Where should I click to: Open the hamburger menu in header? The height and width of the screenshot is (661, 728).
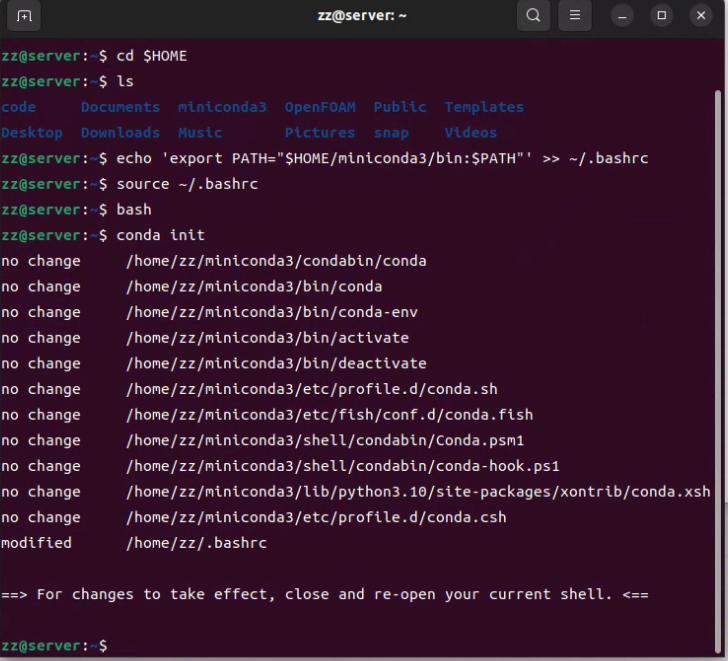pyautogui.click(x=574, y=16)
